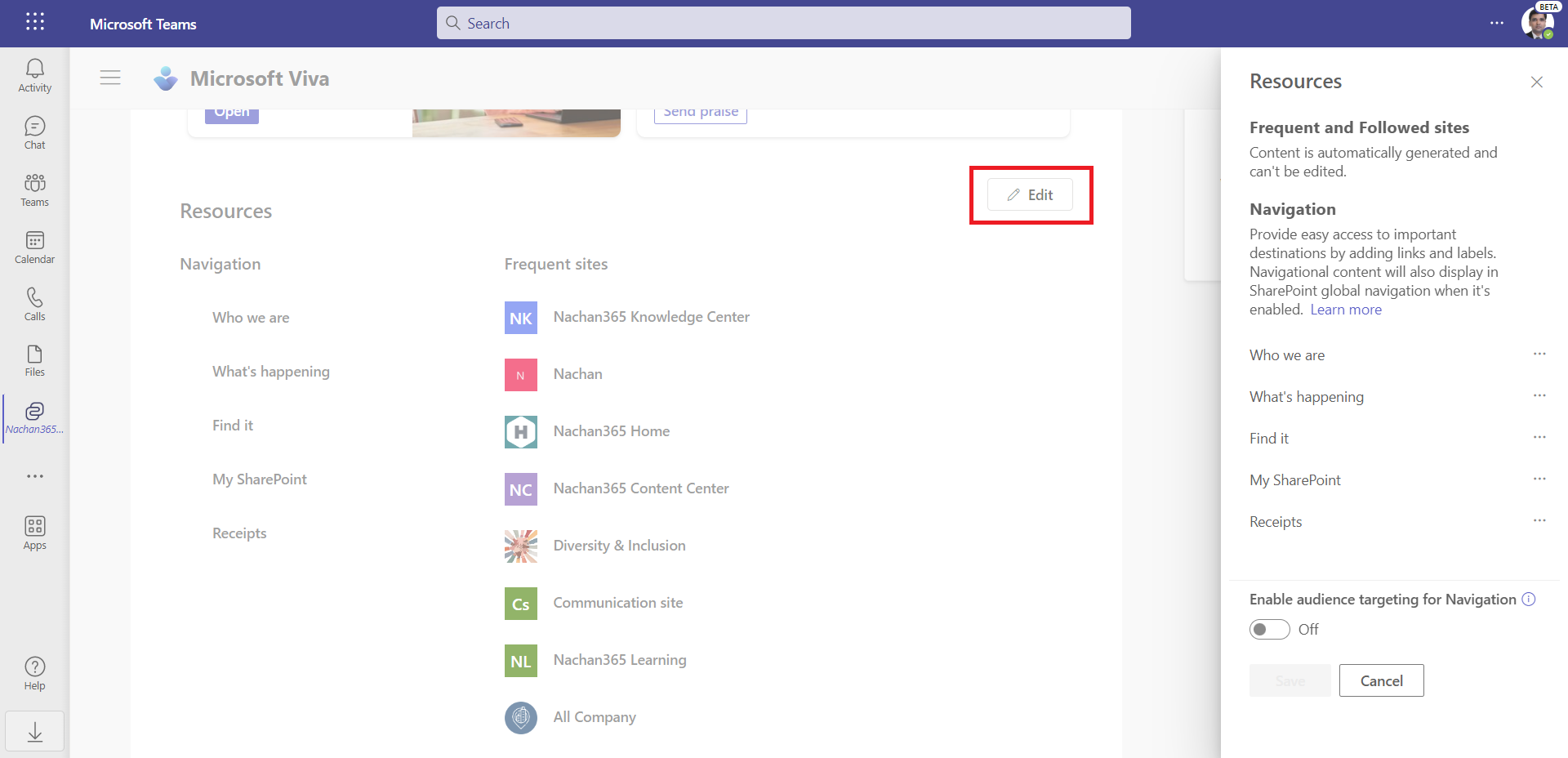Open options menu for Who we are

[1539, 354]
